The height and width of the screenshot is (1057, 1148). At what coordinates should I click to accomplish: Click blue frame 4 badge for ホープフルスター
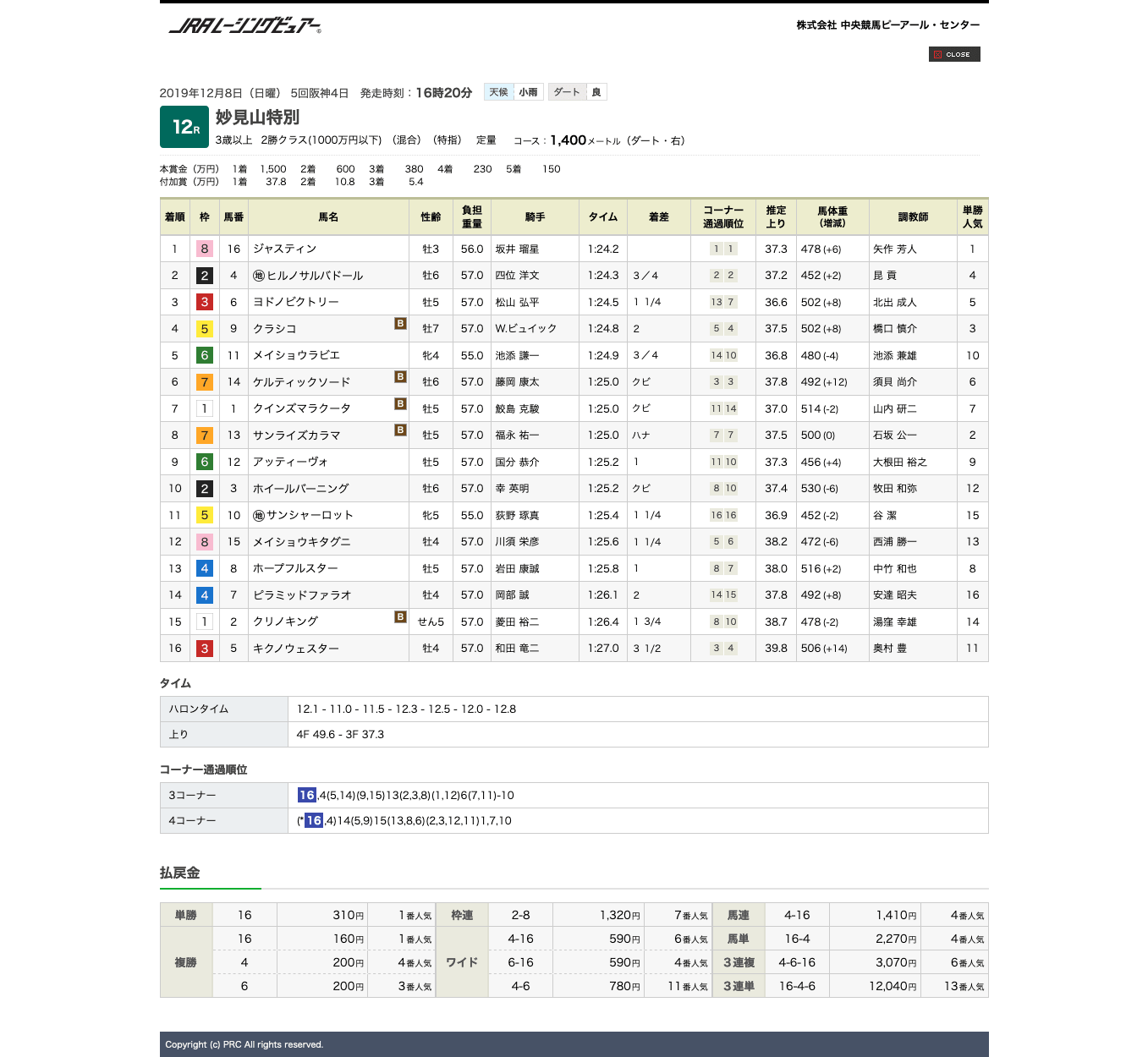pyautogui.click(x=204, y=568)
